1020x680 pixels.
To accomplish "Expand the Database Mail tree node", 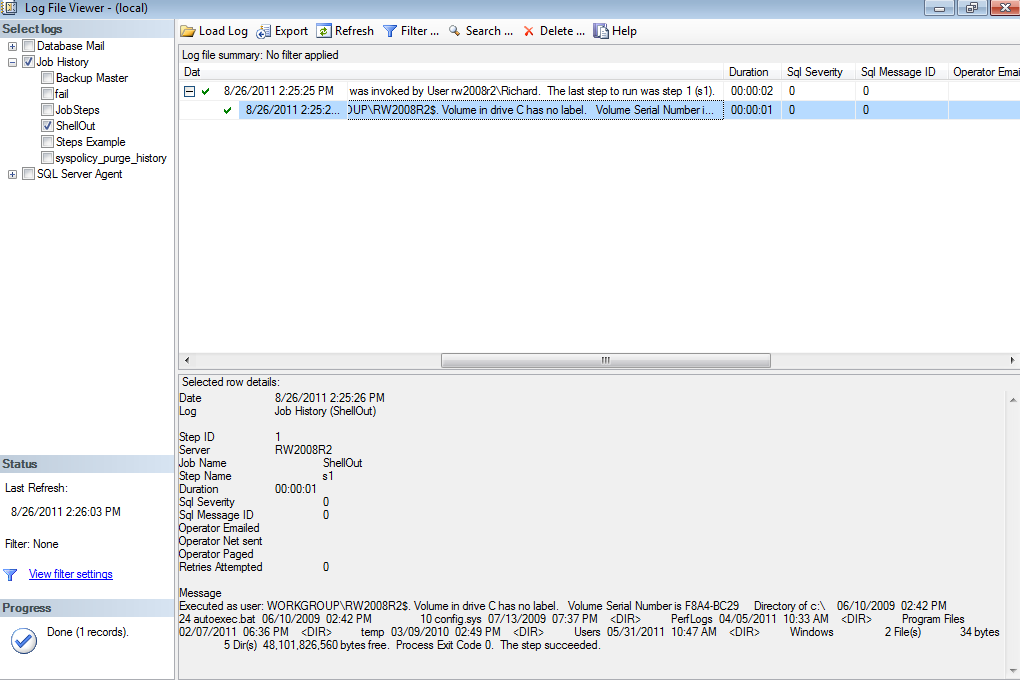I will click(x=12, y=46).
